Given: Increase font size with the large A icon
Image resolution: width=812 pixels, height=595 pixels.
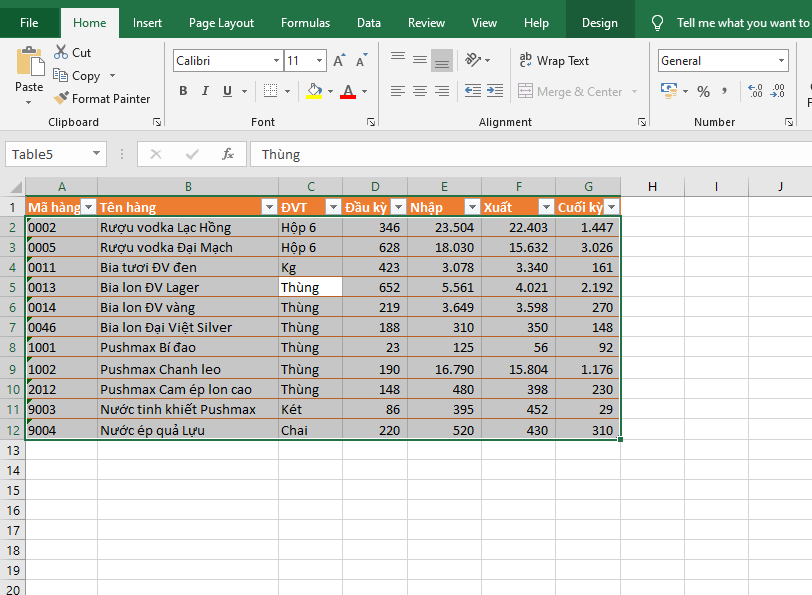Looking at the screenshot, I should [x=339, y=61].
